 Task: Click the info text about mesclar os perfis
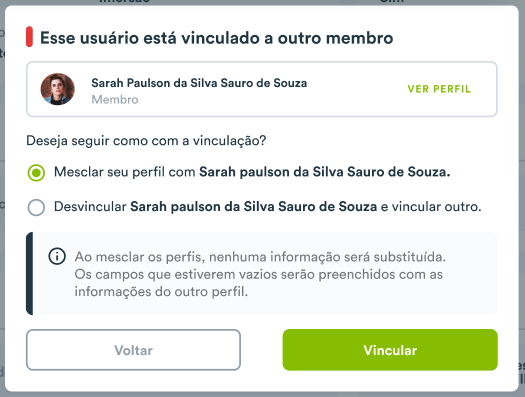[x=260, y=274]
